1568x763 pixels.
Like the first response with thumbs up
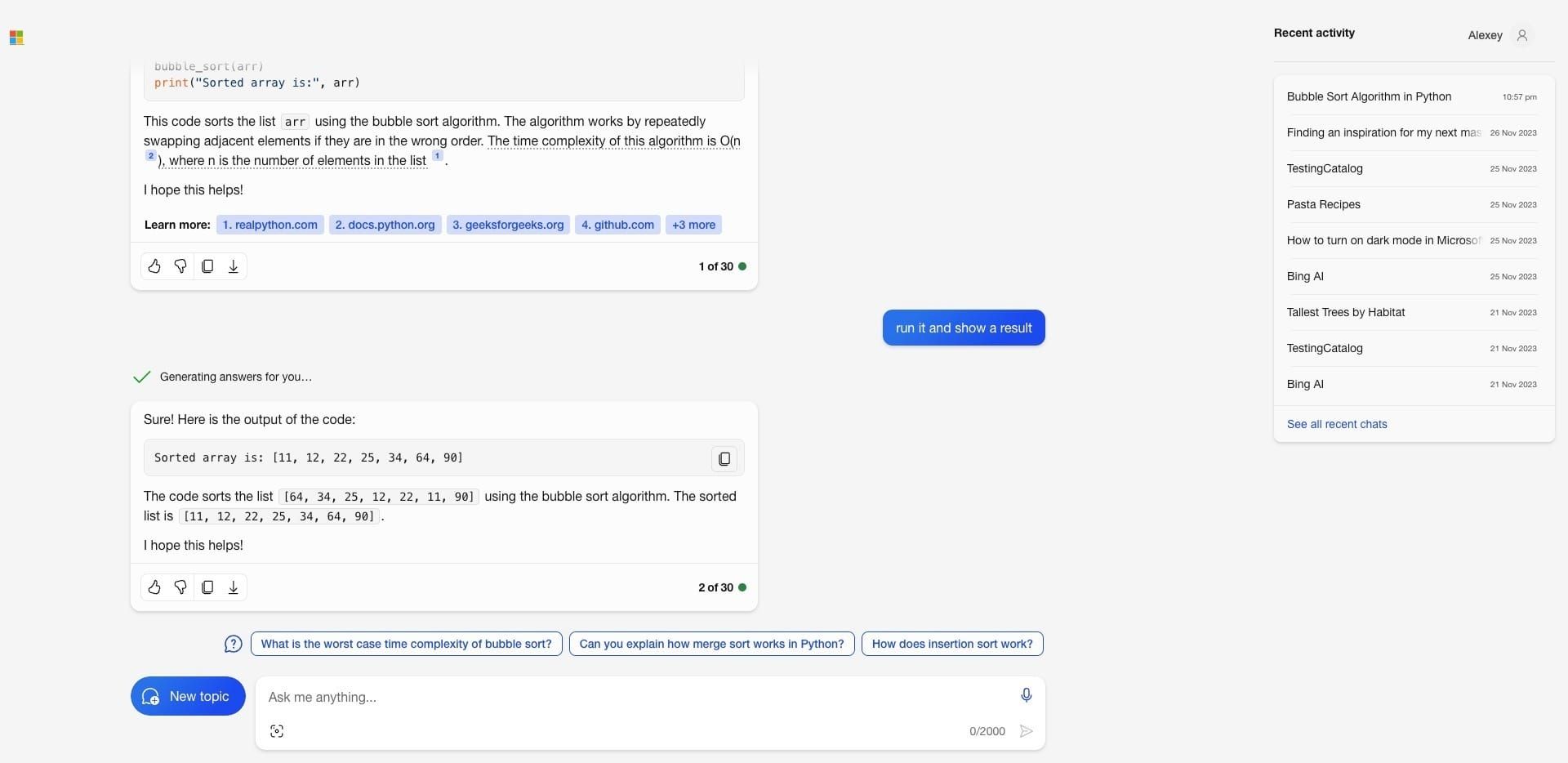point(154,266)
